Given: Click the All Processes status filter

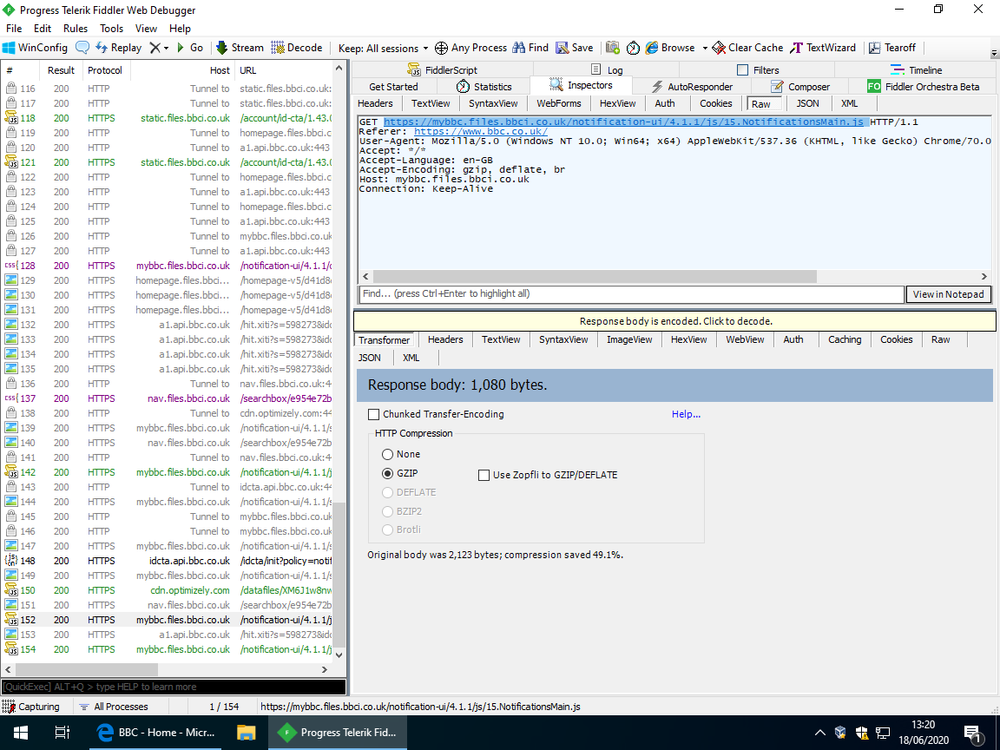Looking at the screenshot, I should [x=114, y=707].
